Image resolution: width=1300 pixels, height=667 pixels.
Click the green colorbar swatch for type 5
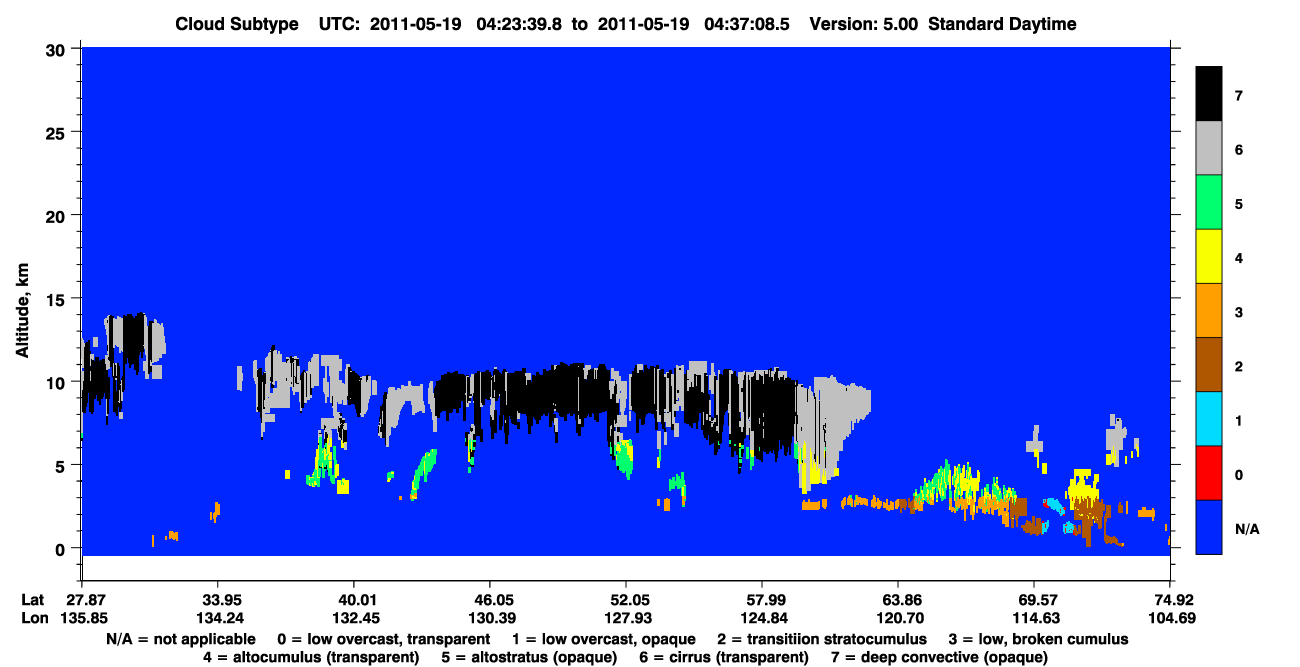tap(1209, 202)
